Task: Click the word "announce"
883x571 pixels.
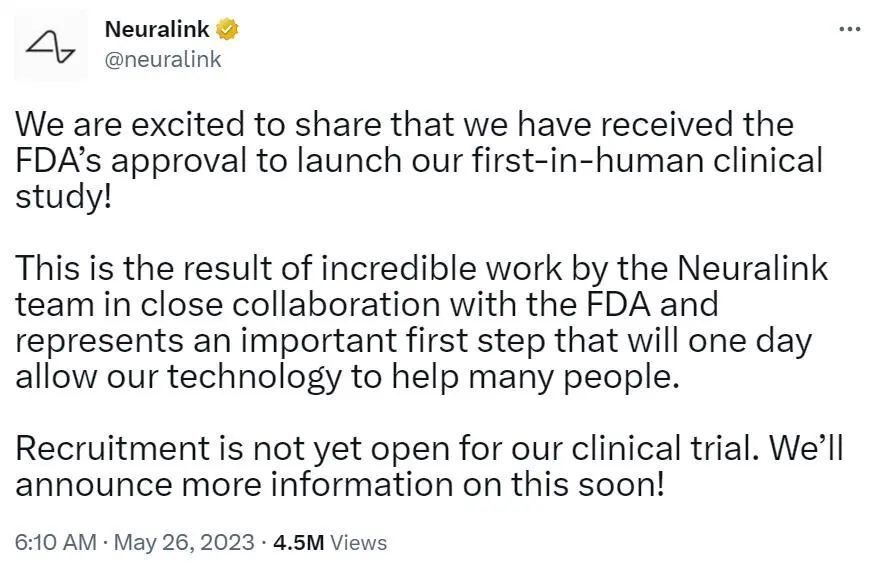Action: [x=93, y=485]
